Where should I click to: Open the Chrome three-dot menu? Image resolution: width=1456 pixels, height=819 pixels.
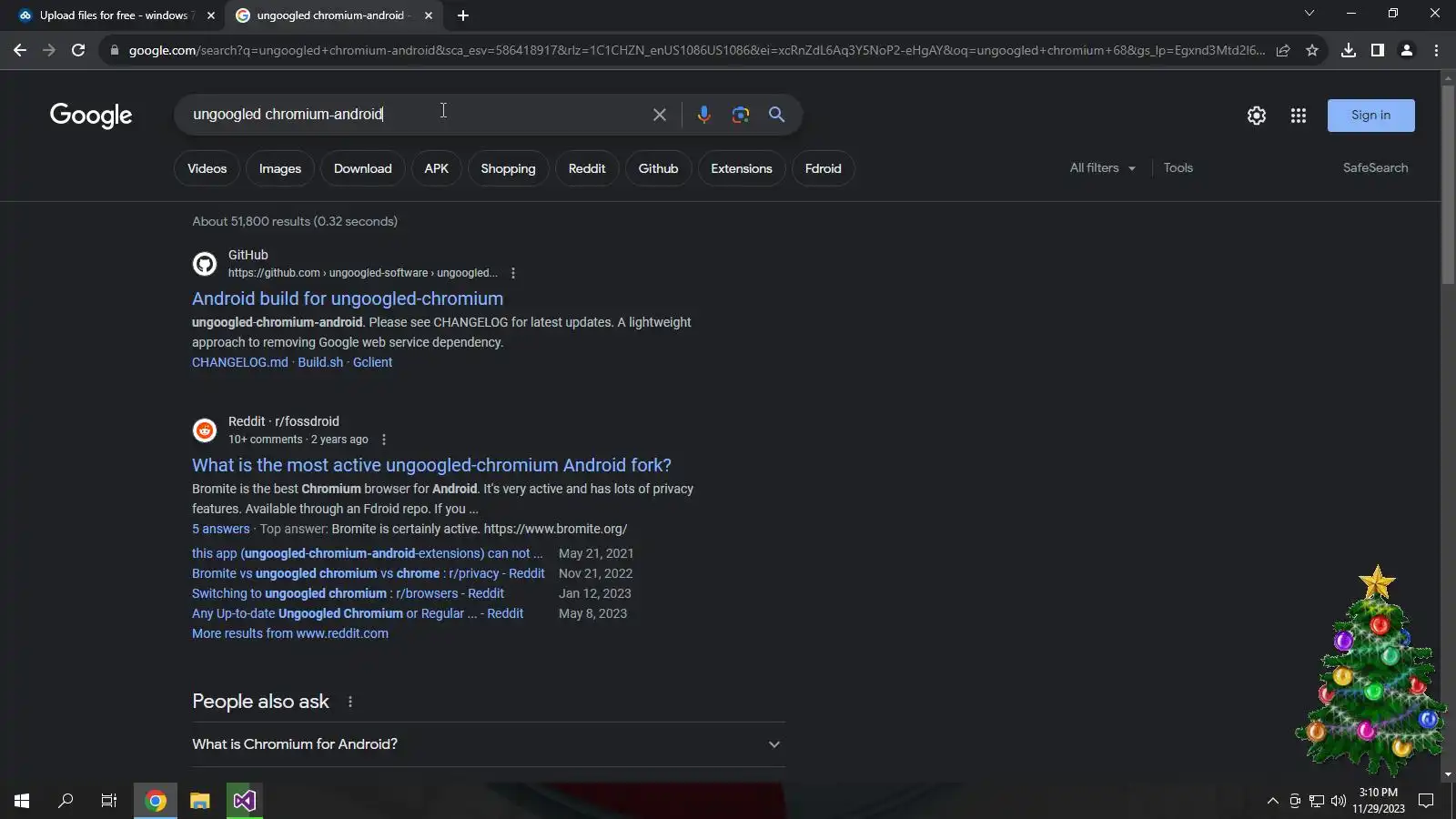coord(1436,50)
